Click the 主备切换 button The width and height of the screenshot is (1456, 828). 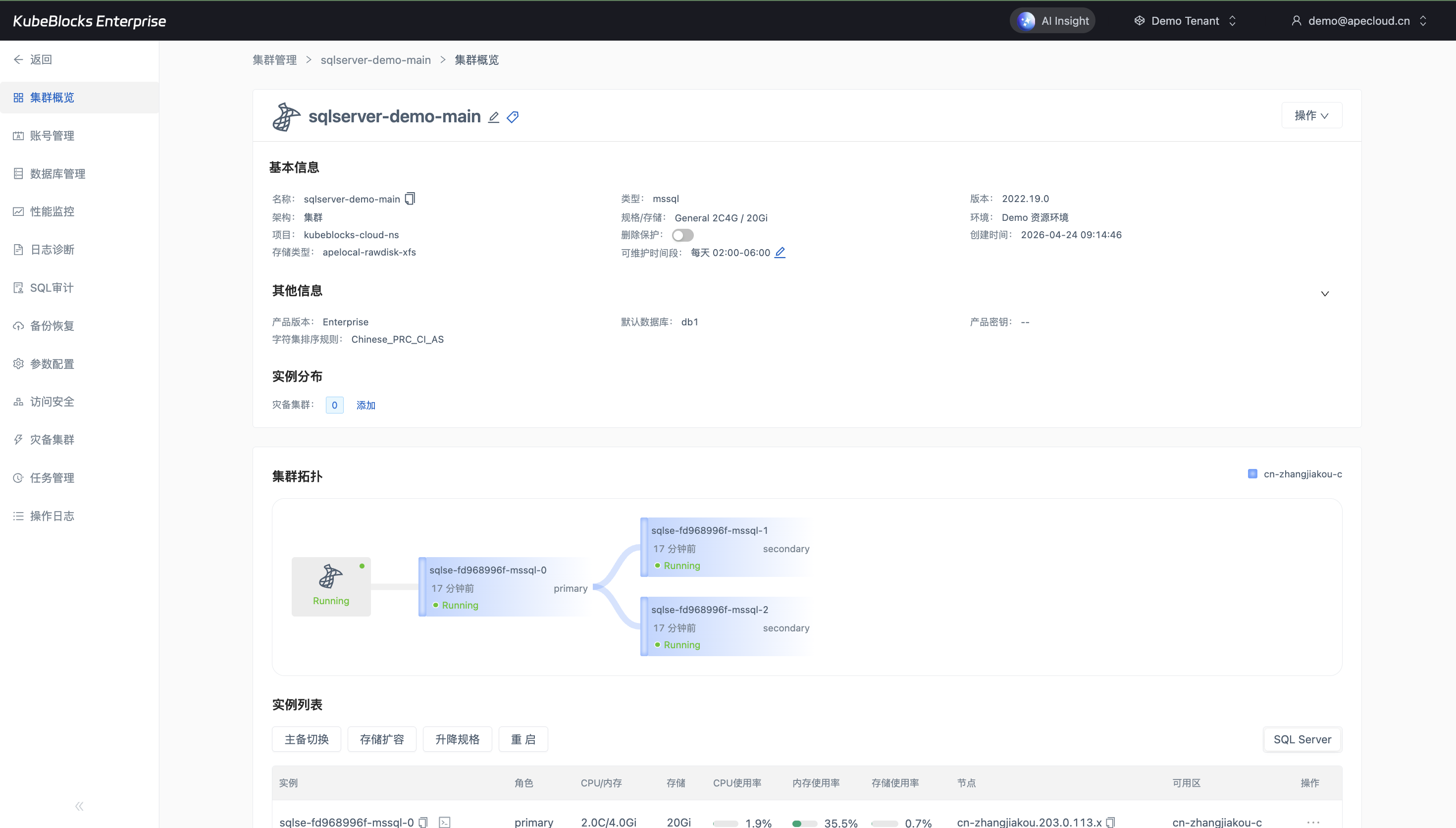pos(307,739)
